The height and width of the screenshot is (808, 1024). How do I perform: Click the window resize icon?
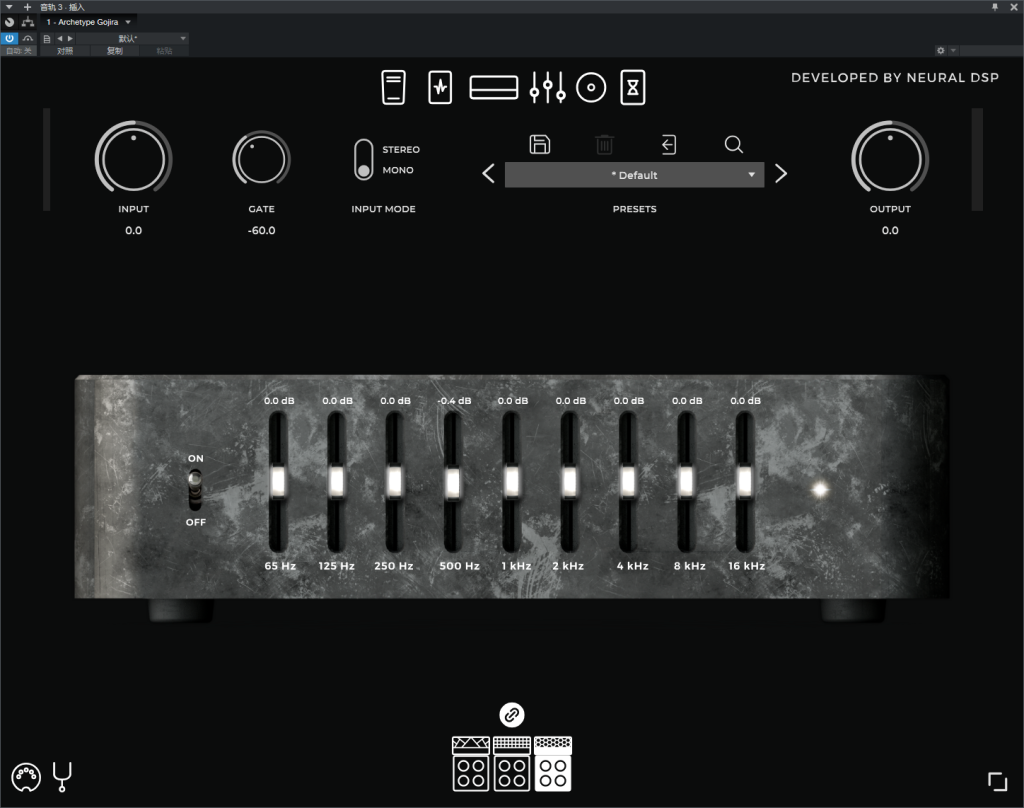click(x=997, y=781)
